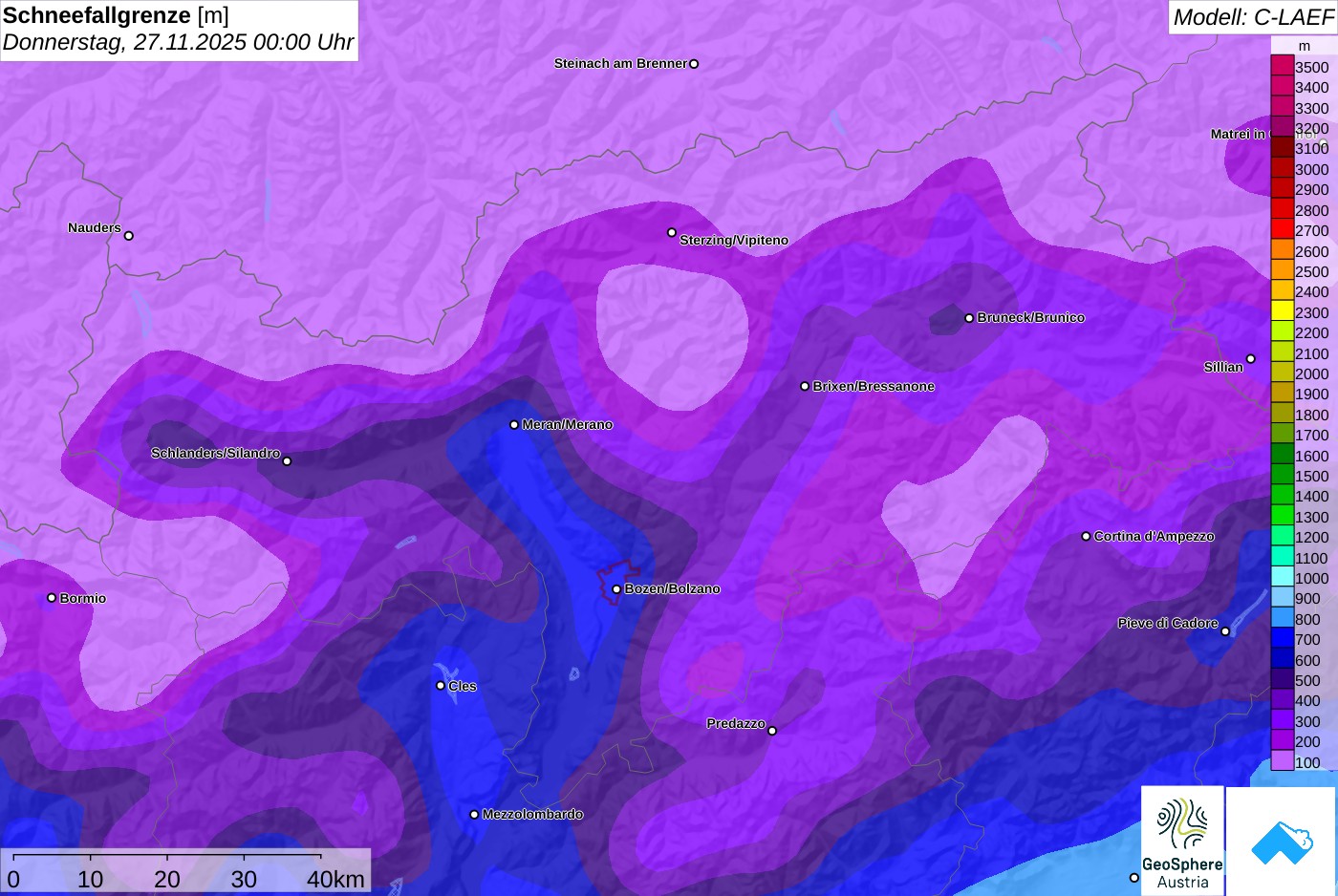Select the 1200 m bright green legend swatch
This screenshot has width=1338, height=896.
tap(1283, 536)
